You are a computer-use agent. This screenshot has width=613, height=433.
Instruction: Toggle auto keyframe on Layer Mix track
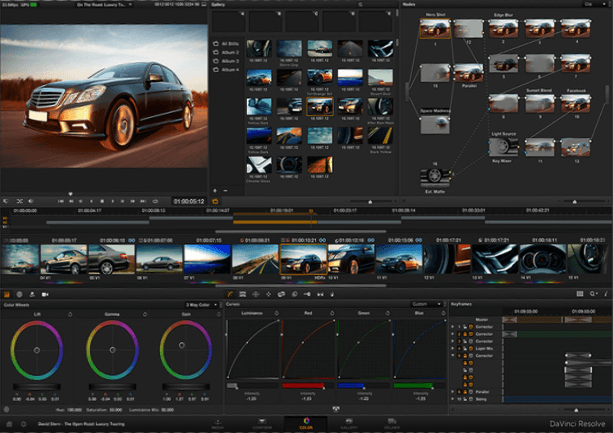(x=471, y=348)
